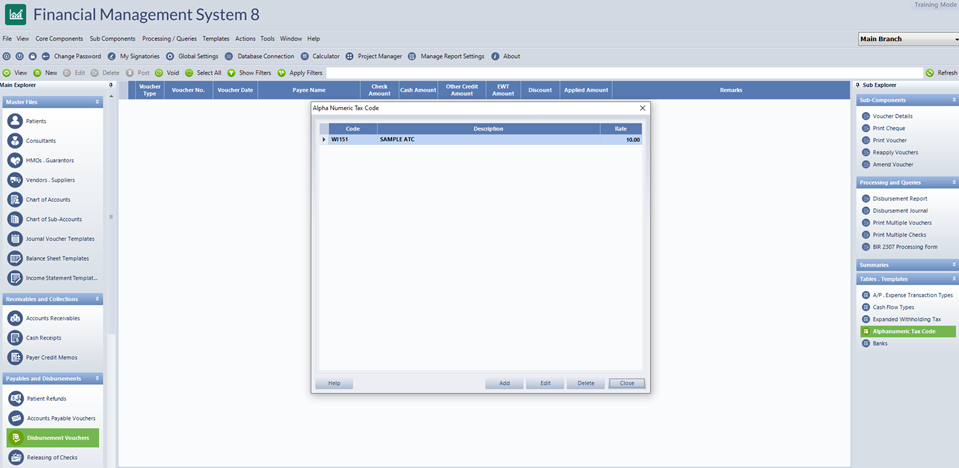Open the Calculator tool icon
This screenshot has width=959, height=468.
[305, 56]
